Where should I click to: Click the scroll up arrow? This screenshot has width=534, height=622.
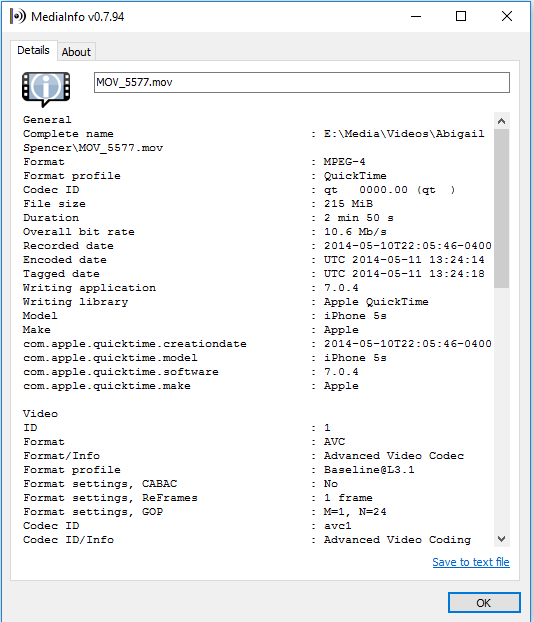click(501, 121)
